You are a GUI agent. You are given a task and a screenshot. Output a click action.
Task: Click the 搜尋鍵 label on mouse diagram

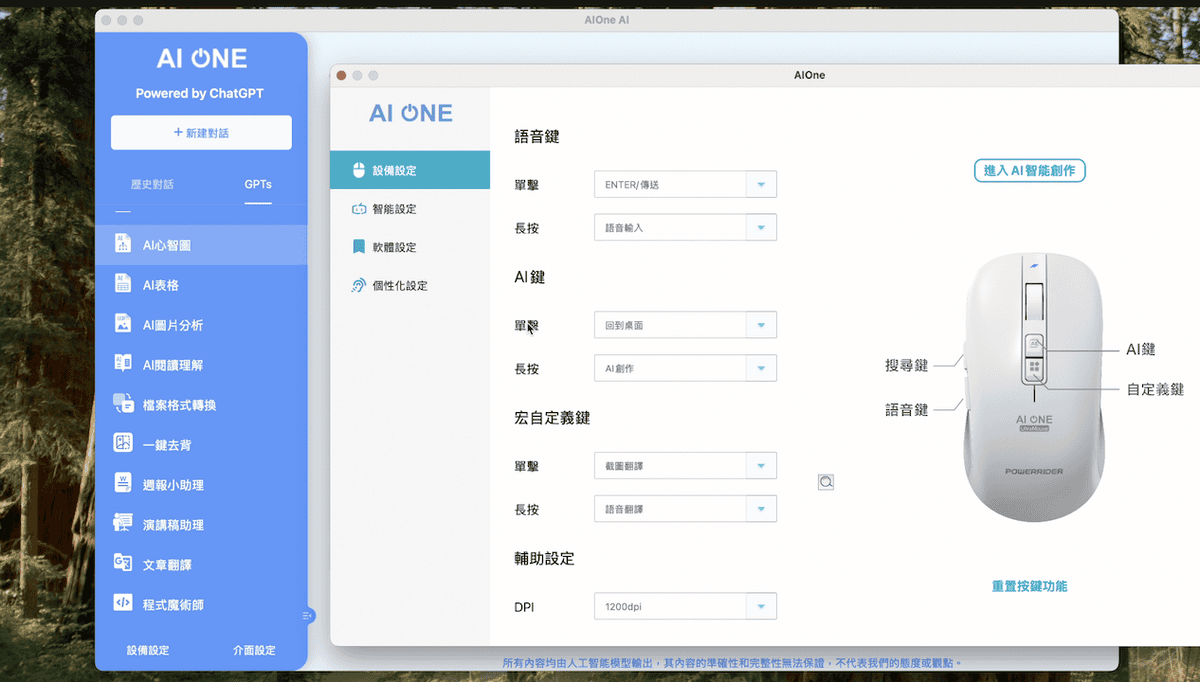907,366
